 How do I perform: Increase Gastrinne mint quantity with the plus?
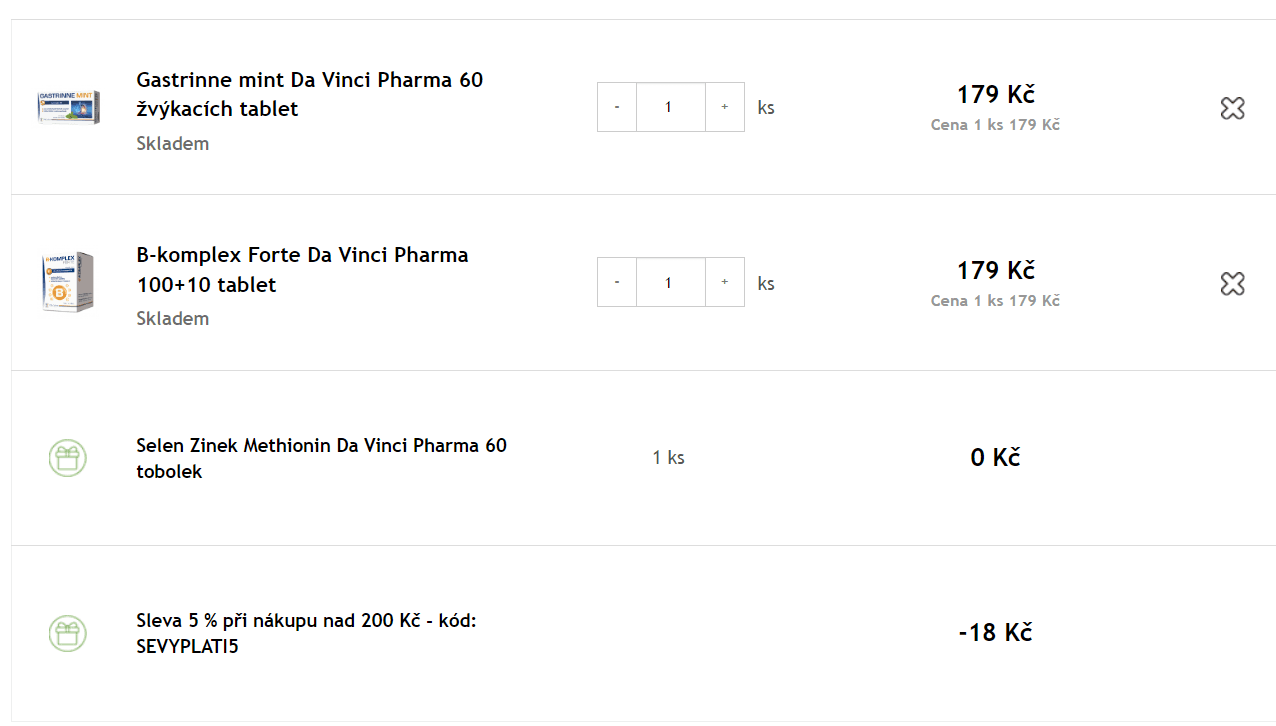pyautogui.click(x=725, y=107)
